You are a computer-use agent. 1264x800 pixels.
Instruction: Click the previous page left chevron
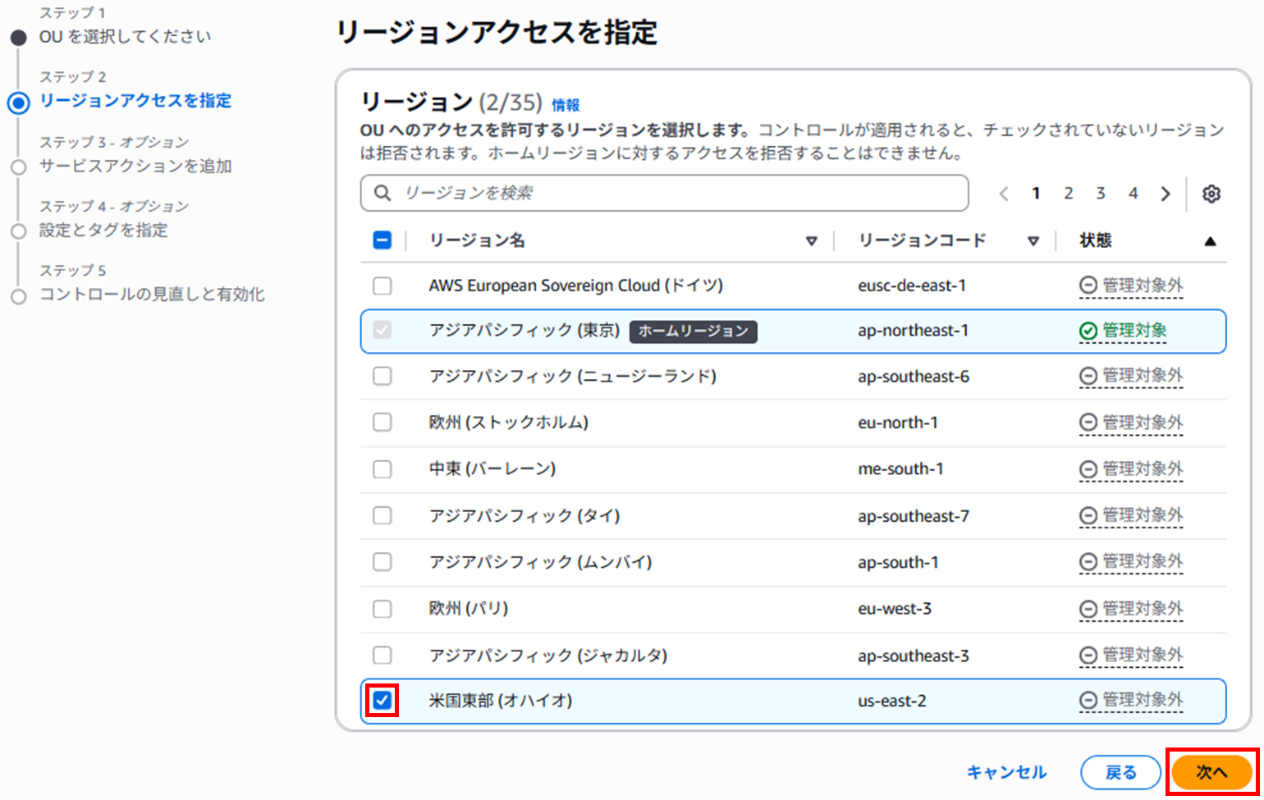(1004, 194)
